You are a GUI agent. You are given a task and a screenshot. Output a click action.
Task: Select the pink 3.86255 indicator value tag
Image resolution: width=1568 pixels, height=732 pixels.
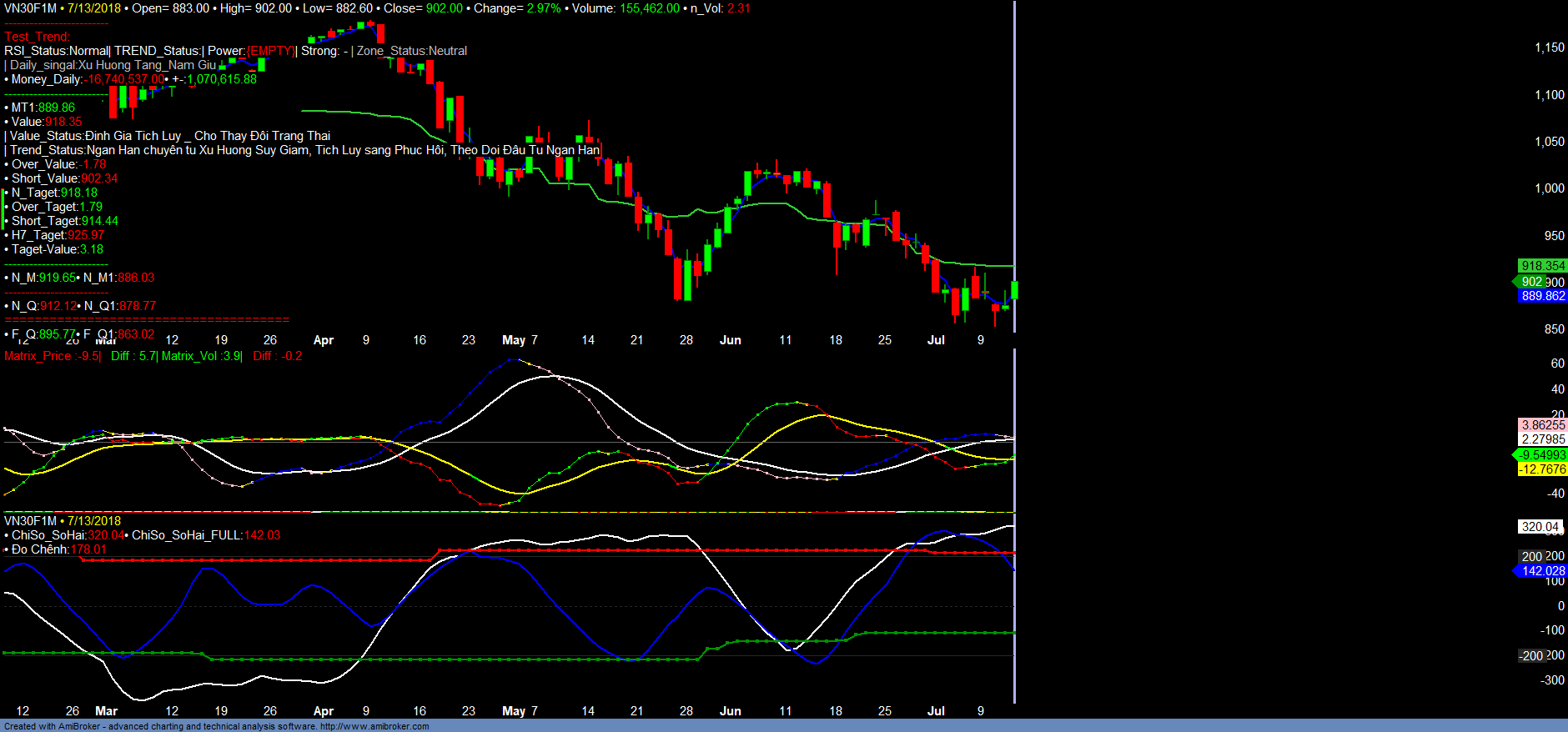pos(1542,425)
